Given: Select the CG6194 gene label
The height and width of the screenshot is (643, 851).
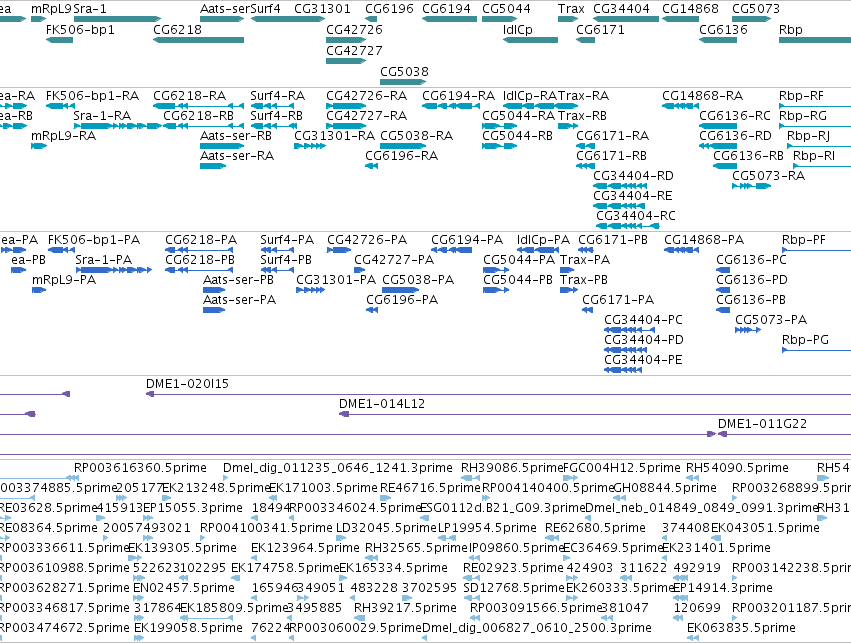Looking at the screenshot, I should pos(446,9).
